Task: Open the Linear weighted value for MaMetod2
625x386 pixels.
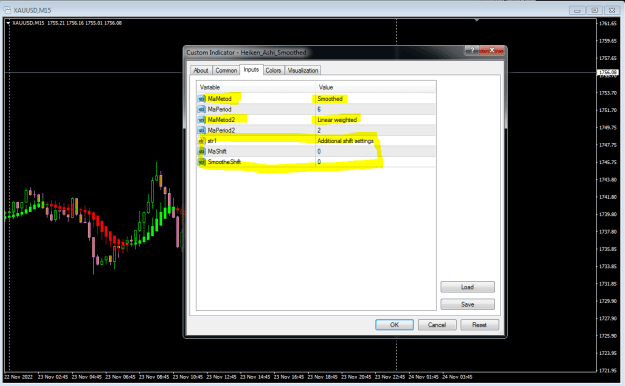Action: 375,120
